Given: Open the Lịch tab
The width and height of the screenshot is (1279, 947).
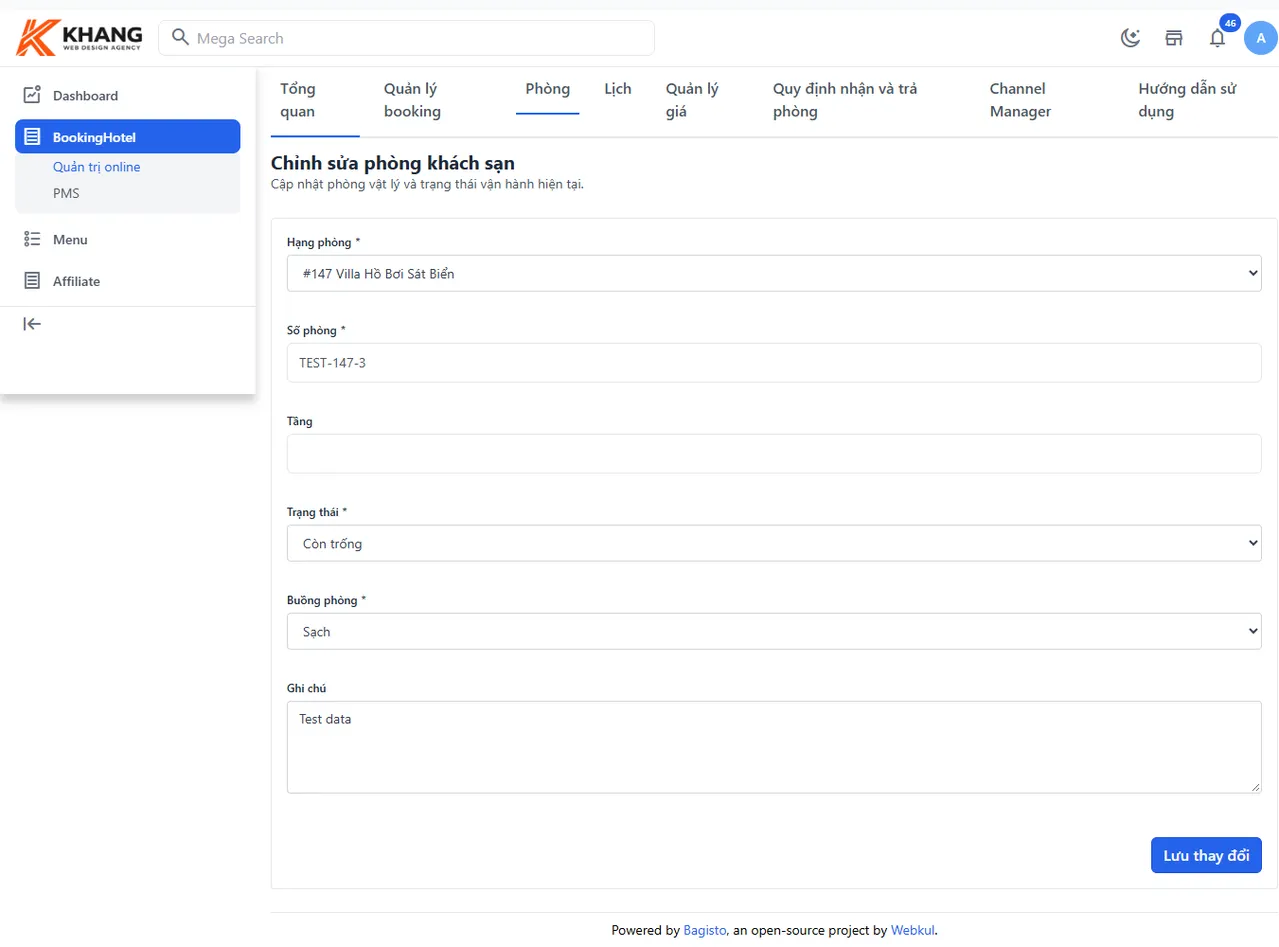Looking at the screenshot, I should 618,89.
